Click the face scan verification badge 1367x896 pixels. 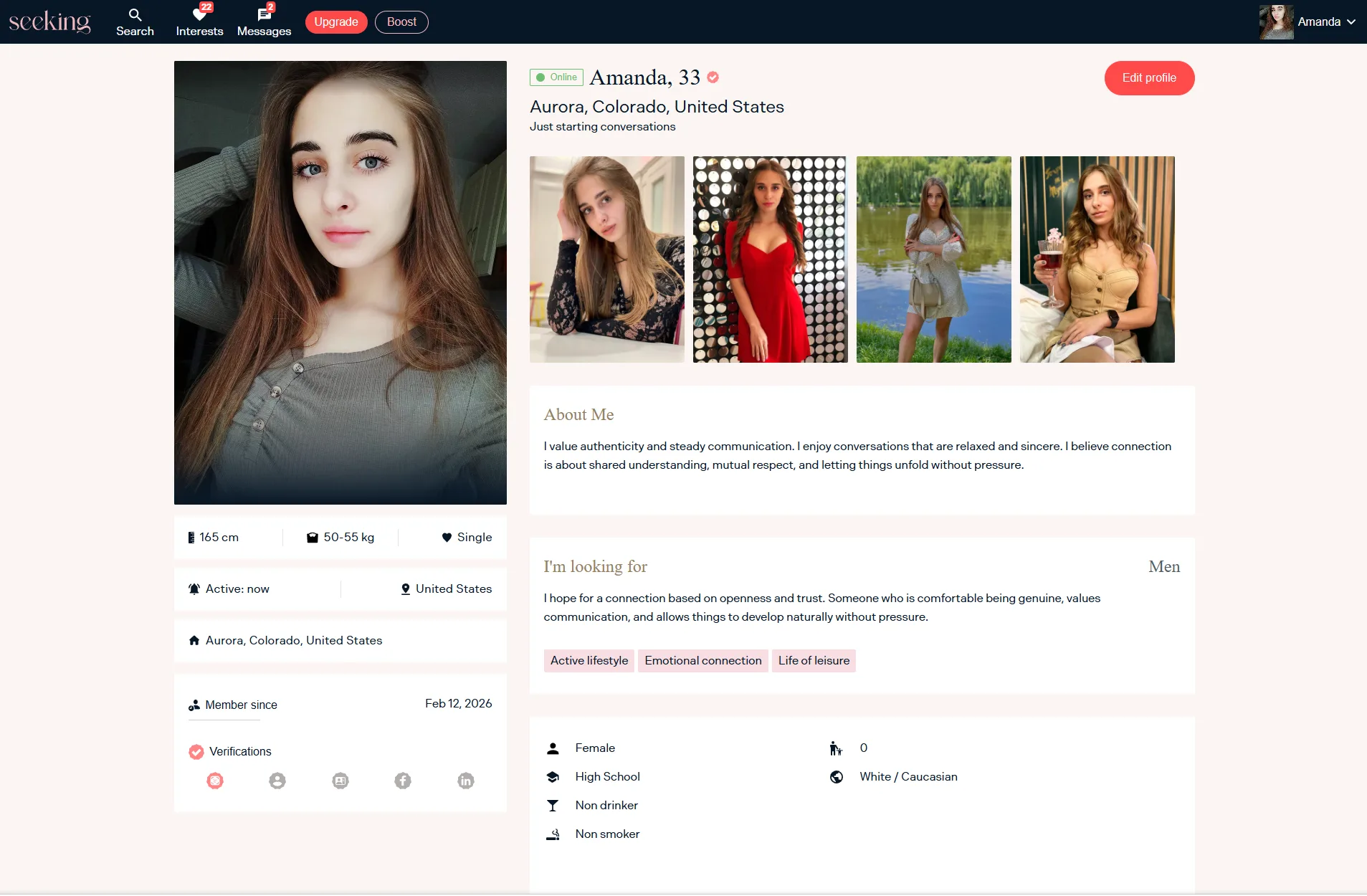[215, 781]
